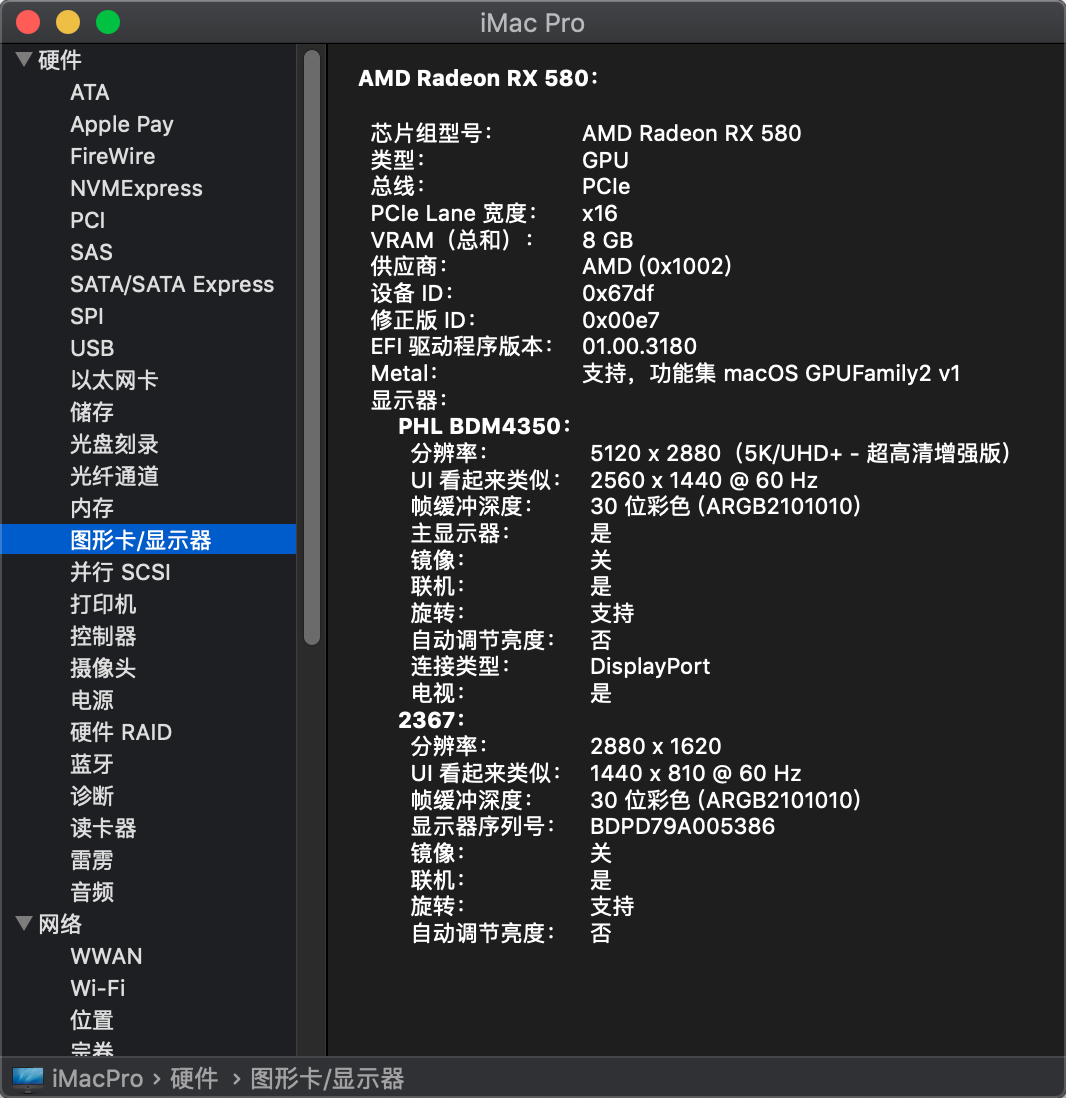
Task: Select 光盘刻录 in the sidebar
Action: pyautogui.click(x=113, y=445)
